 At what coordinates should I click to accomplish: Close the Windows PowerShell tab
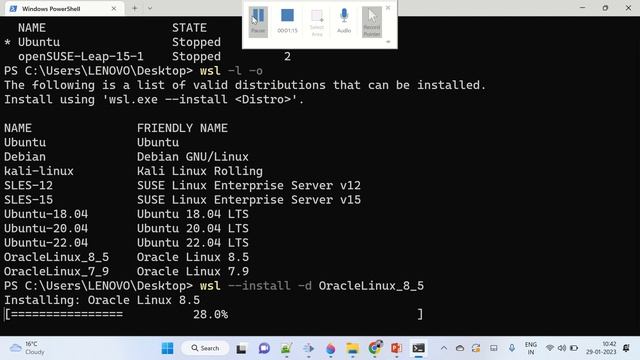(114, 8)
